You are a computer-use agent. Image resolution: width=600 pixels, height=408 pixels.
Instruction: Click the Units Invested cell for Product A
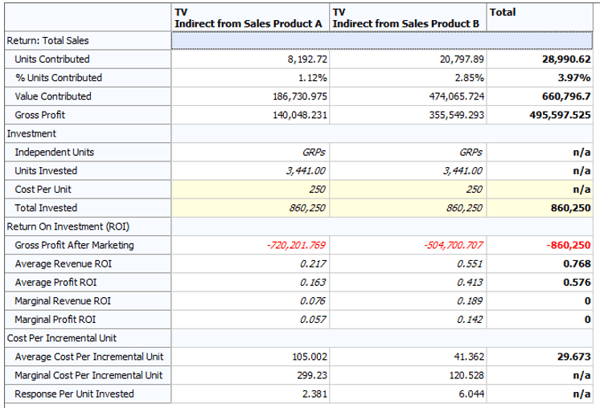pos(250,171)
